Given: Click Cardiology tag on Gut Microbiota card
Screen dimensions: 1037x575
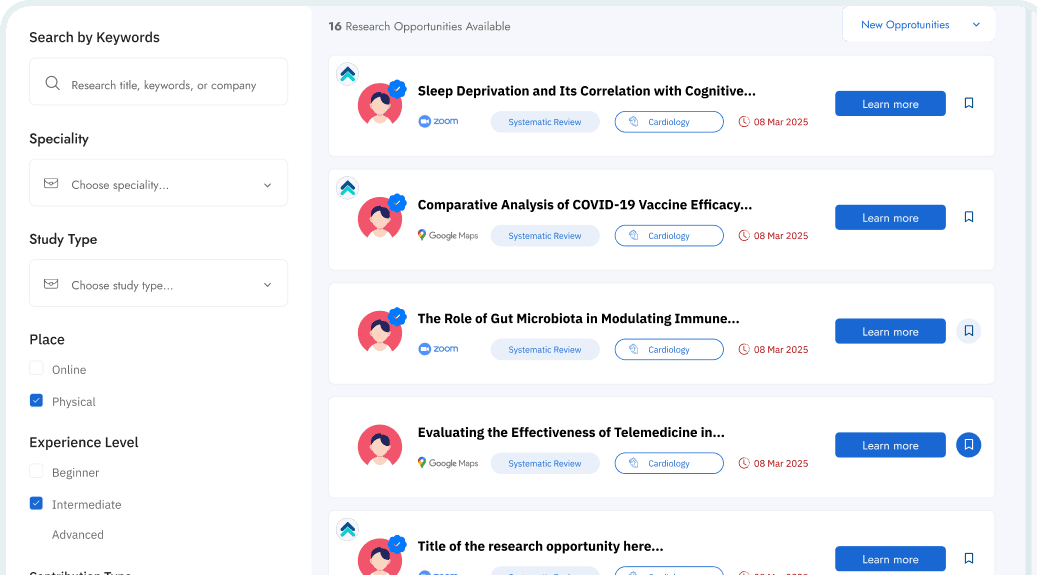Looking at the screenshot, I should pyautogui.click(x=668, y=350).
